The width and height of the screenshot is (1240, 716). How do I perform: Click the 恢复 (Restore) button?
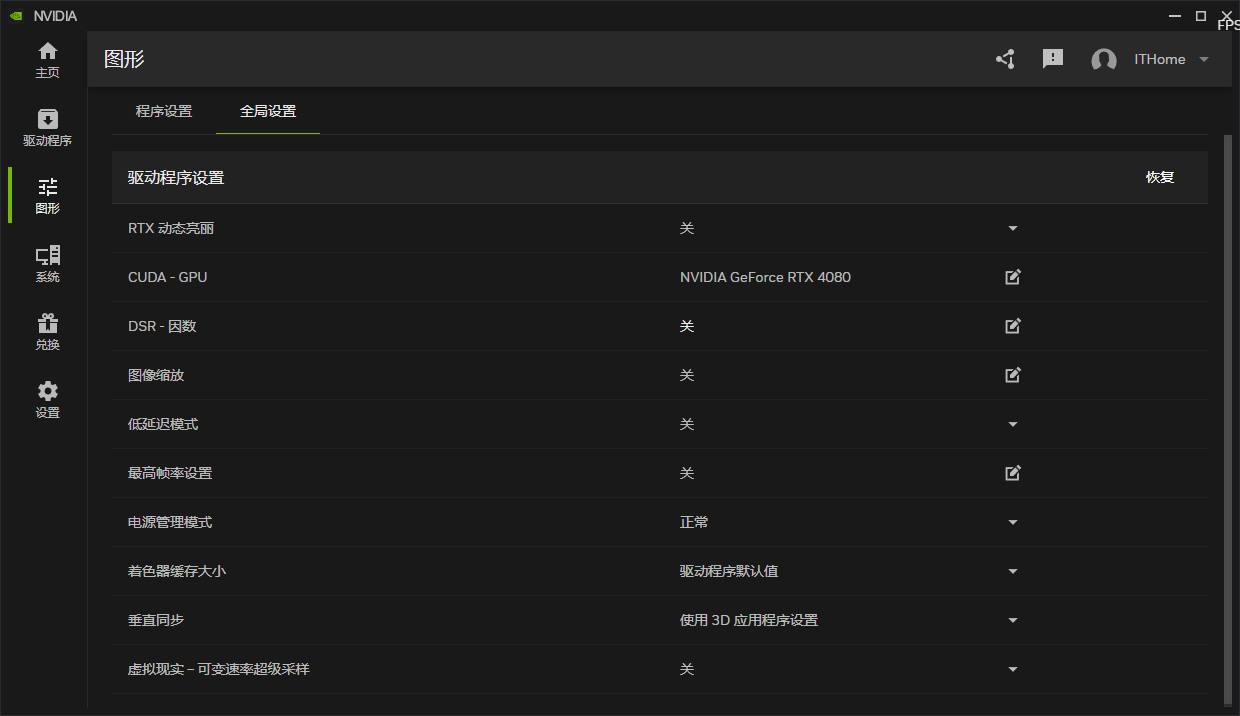1159,177
